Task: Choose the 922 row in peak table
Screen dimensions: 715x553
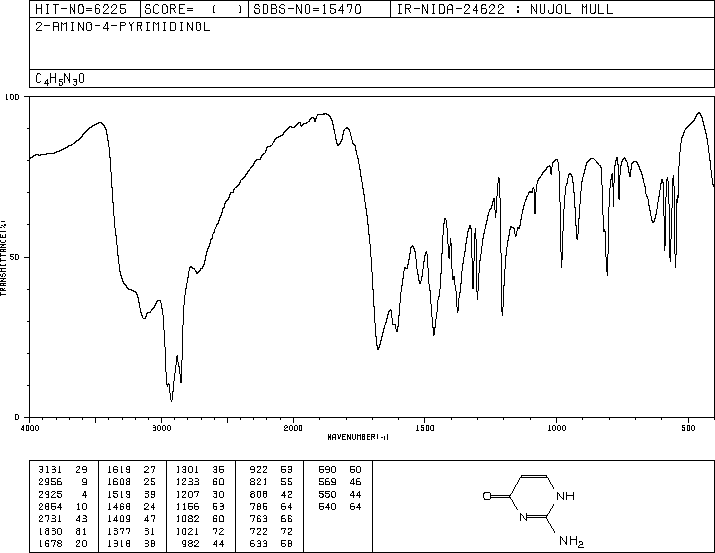Action: coord(271,469)
